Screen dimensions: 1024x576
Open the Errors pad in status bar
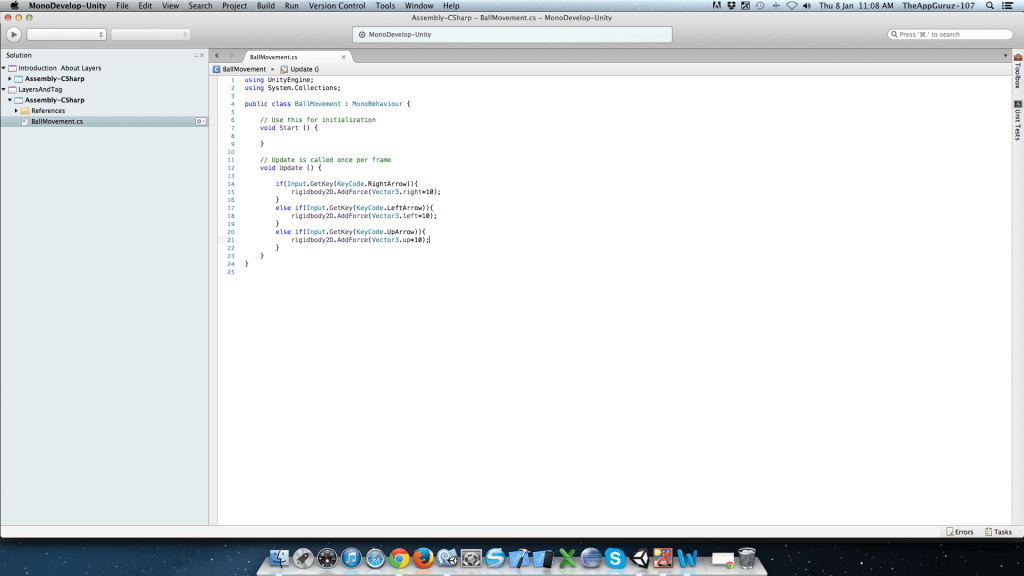pos(960,532)
